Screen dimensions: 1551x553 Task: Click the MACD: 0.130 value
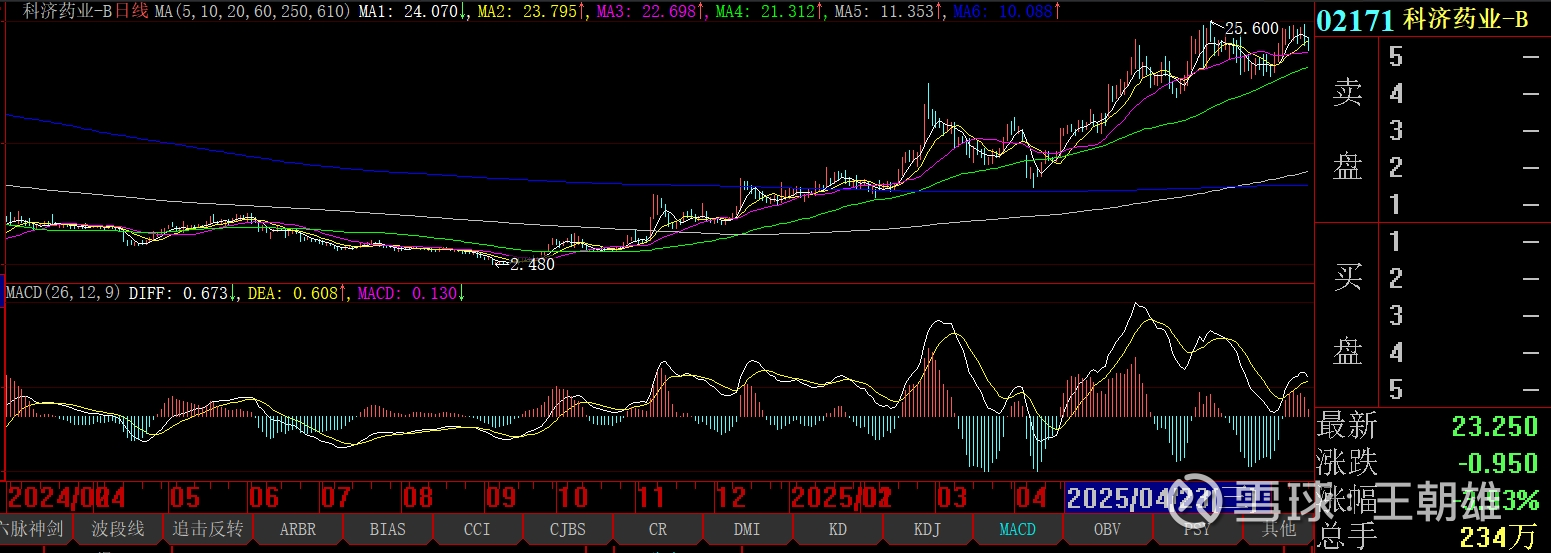coord(410,293)
